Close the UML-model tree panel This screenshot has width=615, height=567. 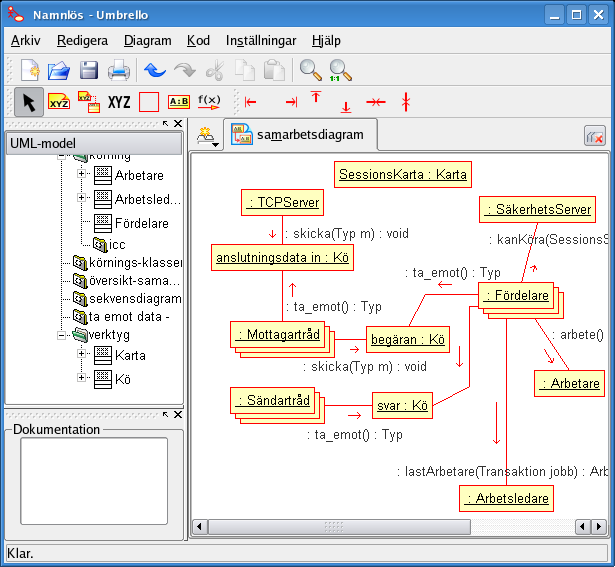178,124
